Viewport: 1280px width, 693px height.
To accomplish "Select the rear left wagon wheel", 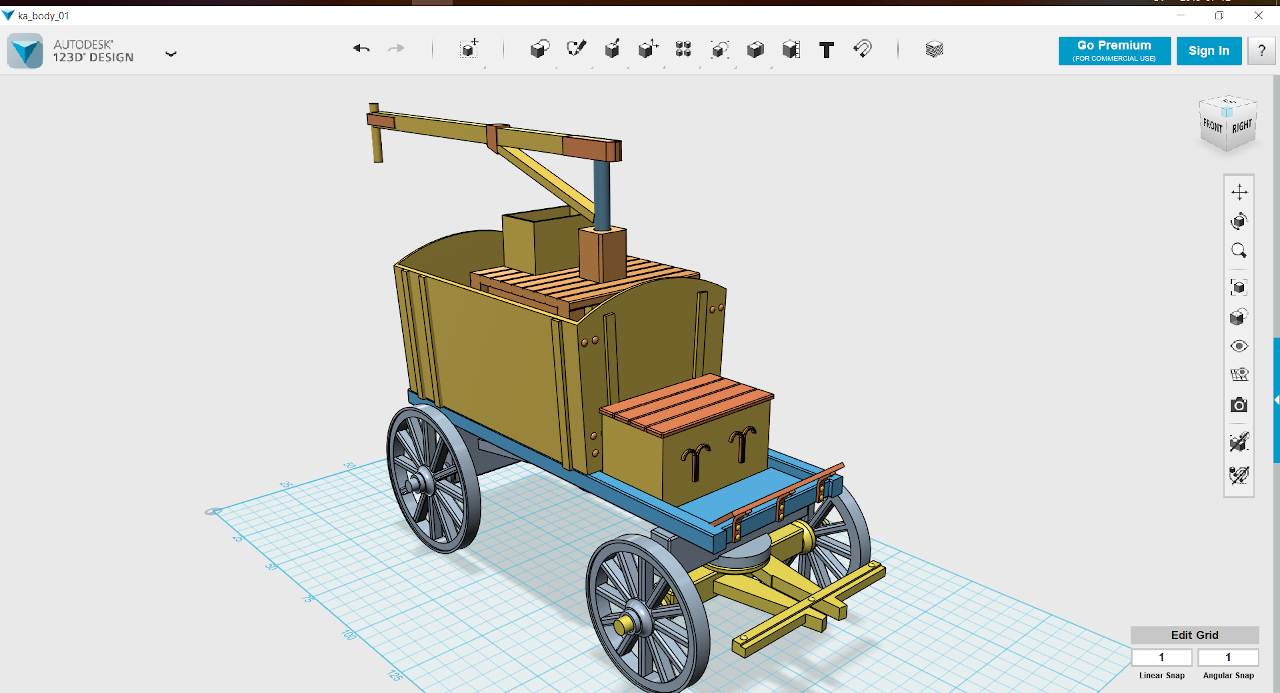I will 433,479.
